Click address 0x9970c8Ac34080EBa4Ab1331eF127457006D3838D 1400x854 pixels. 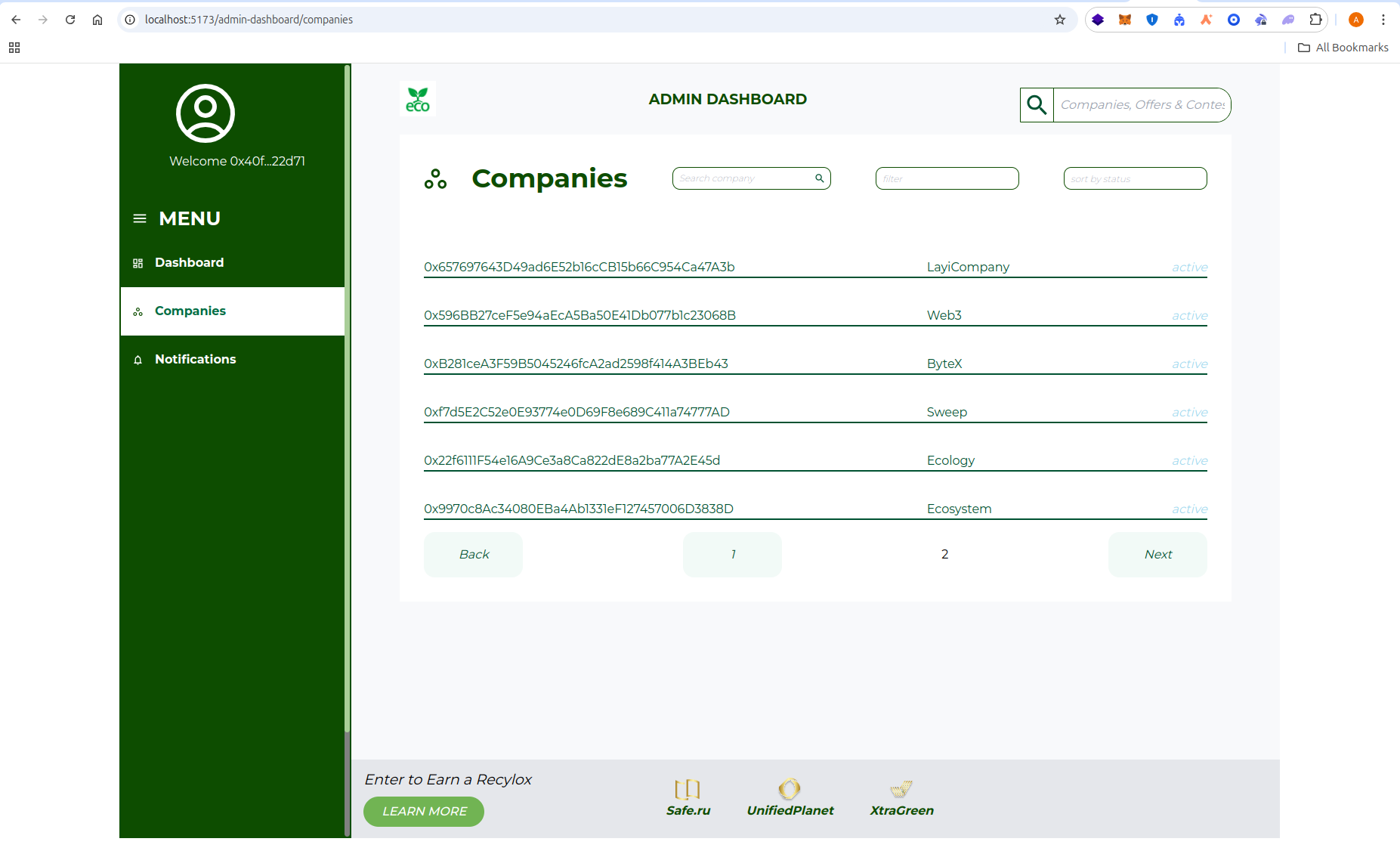(579, 509)
